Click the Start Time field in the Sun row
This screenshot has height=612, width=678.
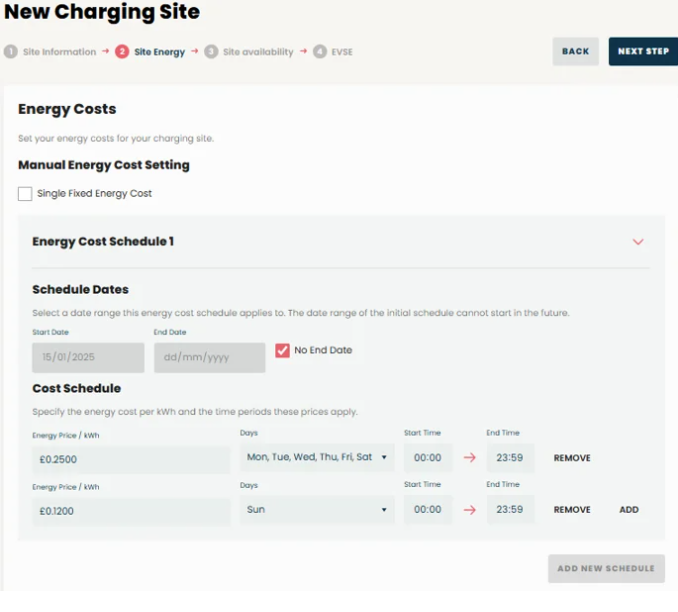coord(428,509)
